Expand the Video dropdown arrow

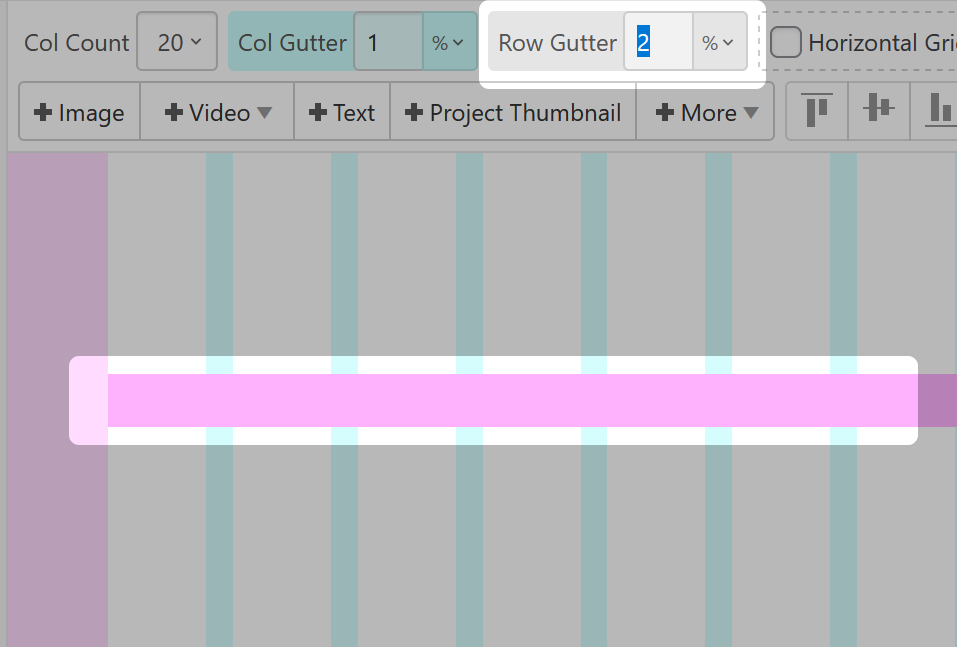pyautogui.click(x=264, y=113)
